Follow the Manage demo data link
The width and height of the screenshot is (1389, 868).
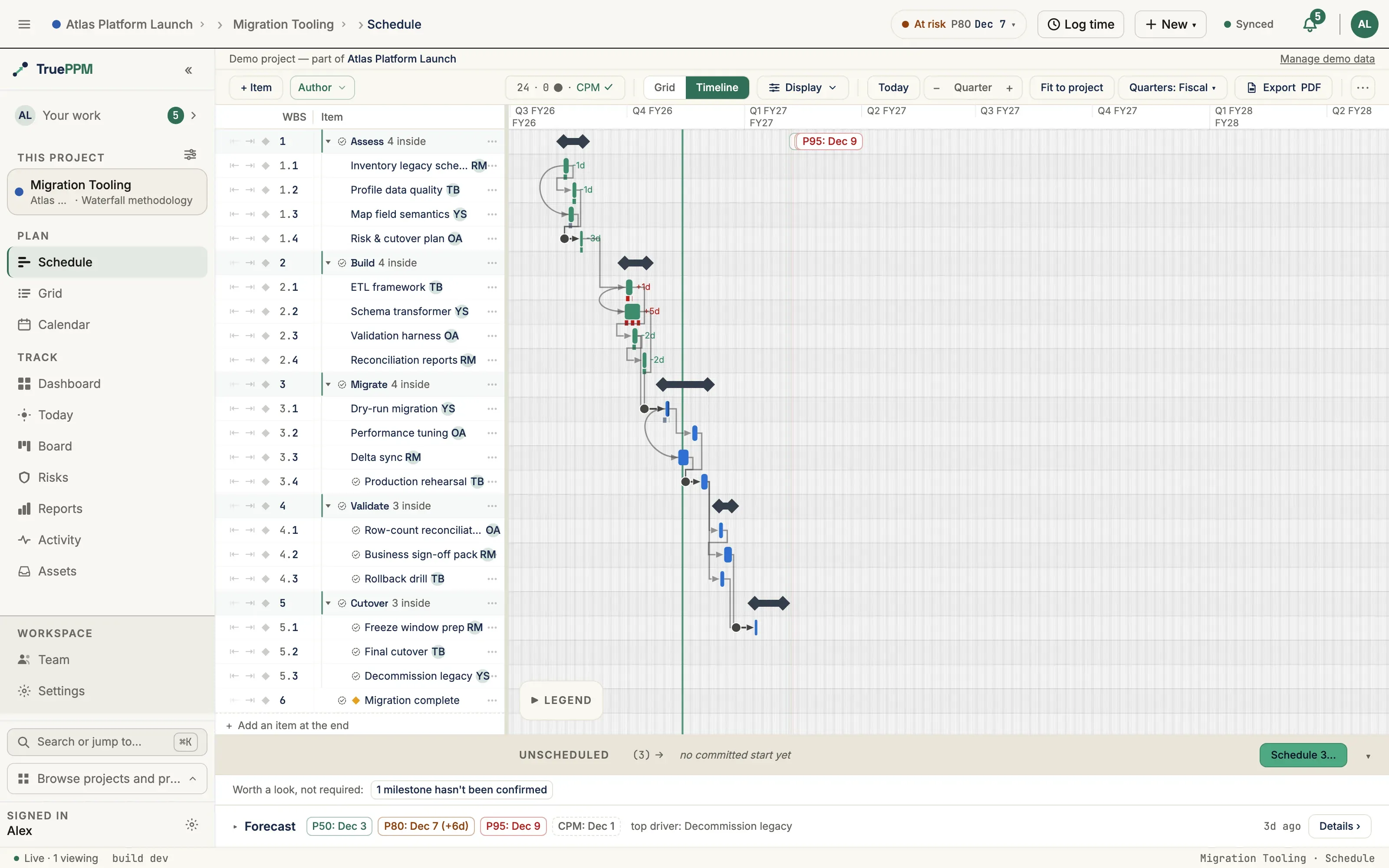click(1327, 59)
